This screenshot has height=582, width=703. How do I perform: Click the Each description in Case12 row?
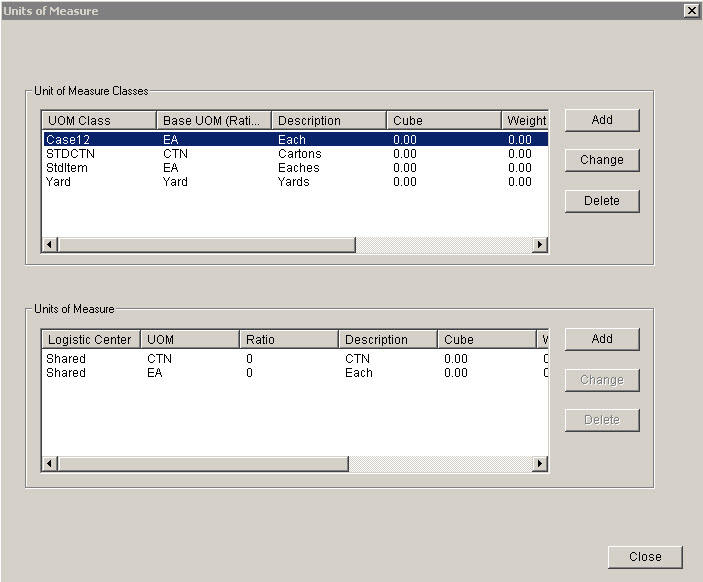(292, 139)
